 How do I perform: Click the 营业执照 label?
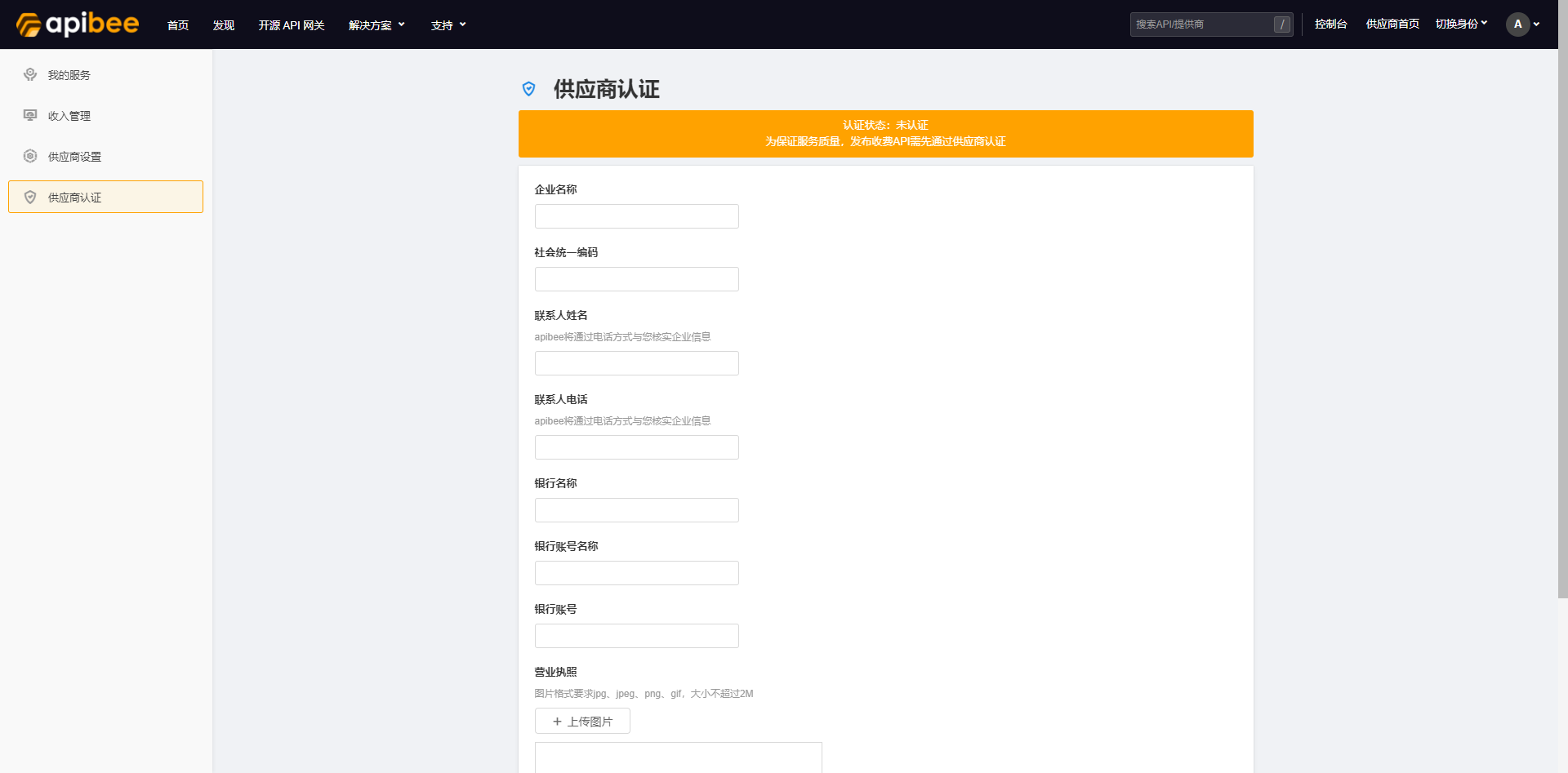(555, 672)
